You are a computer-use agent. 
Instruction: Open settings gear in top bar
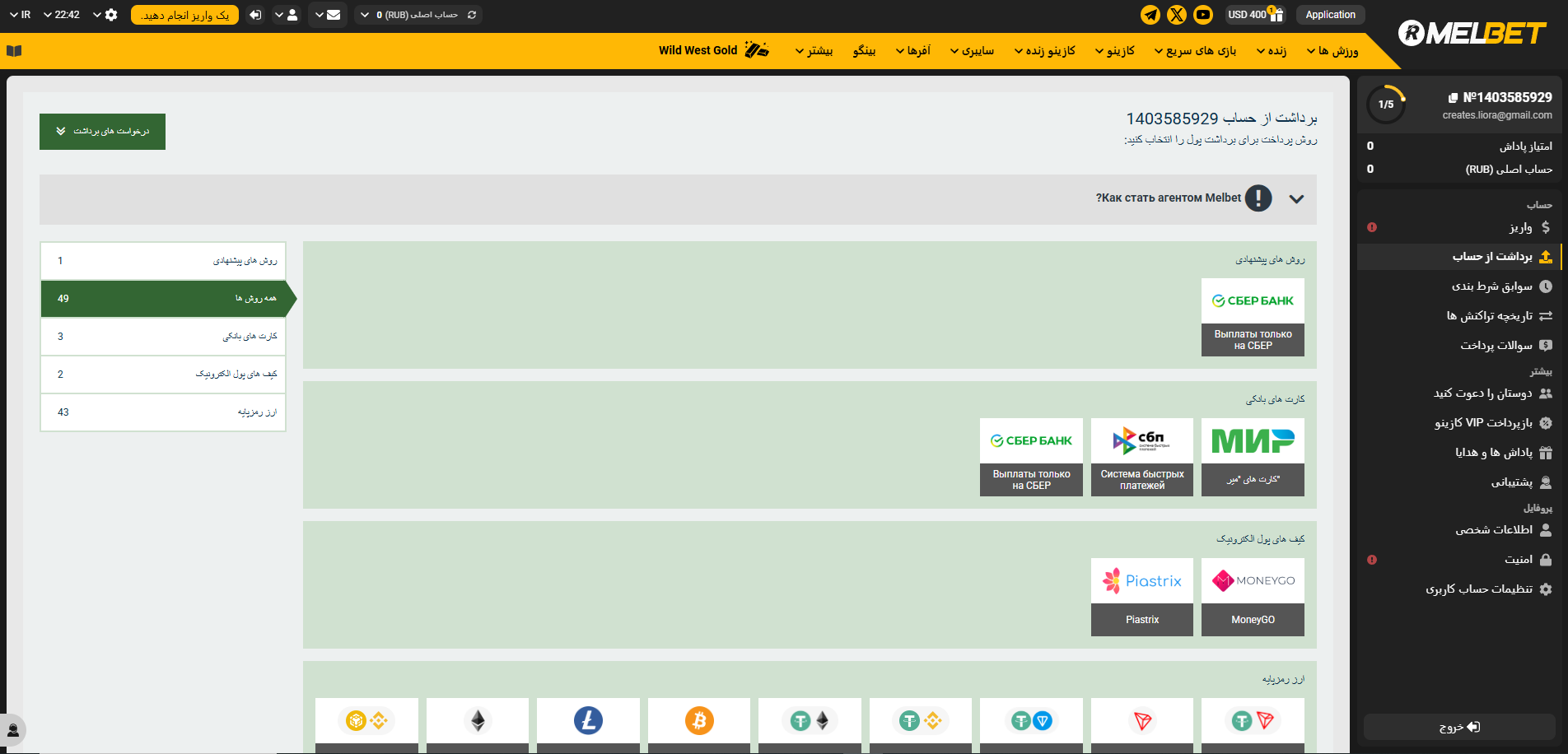pyautogui.click(x=111, y=15)
